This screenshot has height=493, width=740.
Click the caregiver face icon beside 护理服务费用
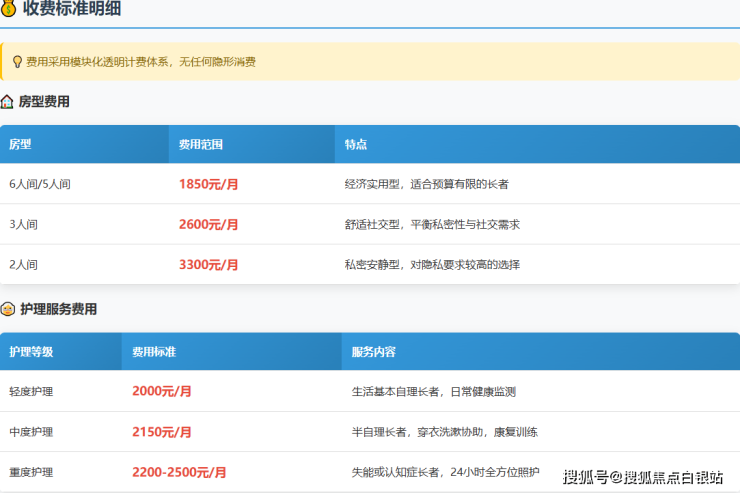pyautogui.click(x=8, y=309)
